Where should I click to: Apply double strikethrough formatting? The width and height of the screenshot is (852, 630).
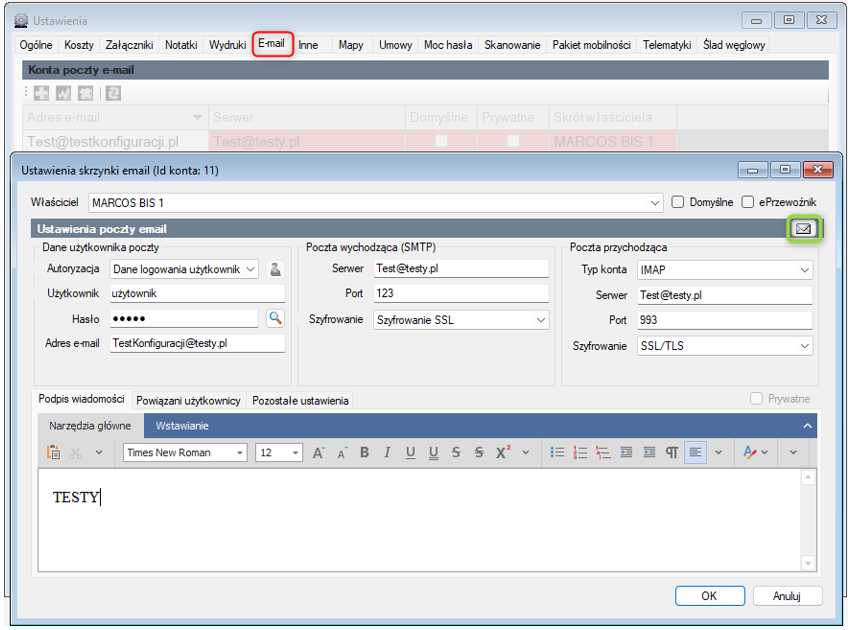pos(479,452)
